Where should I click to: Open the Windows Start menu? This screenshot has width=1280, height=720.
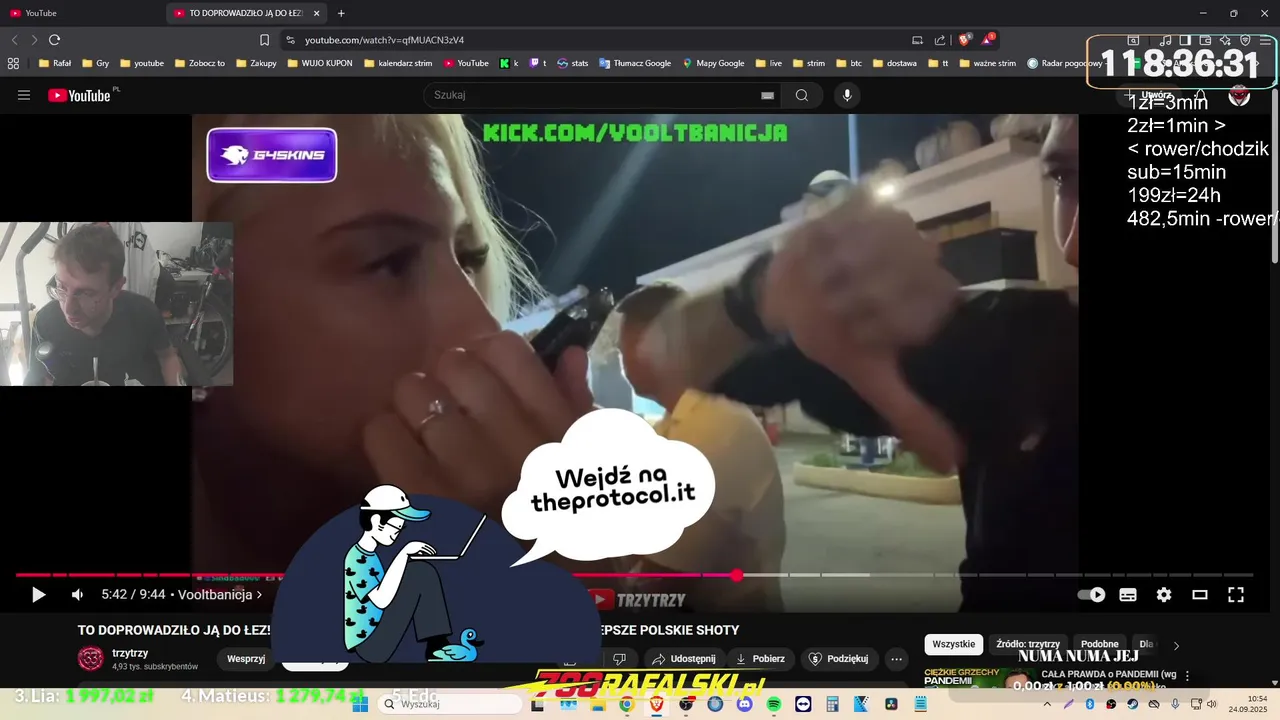tap(360, 704)
